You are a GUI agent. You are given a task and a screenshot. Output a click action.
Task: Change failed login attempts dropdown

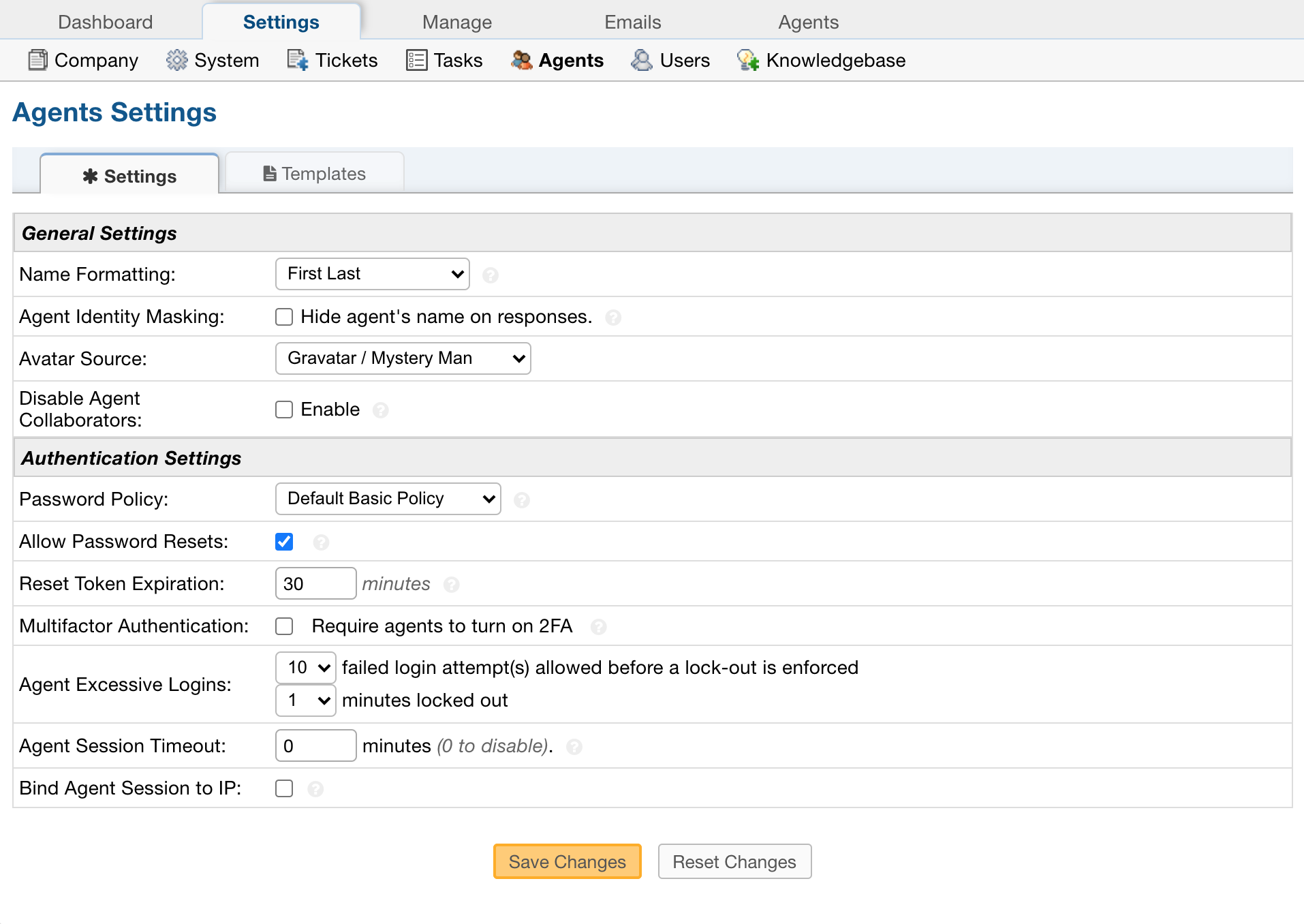click(306, 668)
